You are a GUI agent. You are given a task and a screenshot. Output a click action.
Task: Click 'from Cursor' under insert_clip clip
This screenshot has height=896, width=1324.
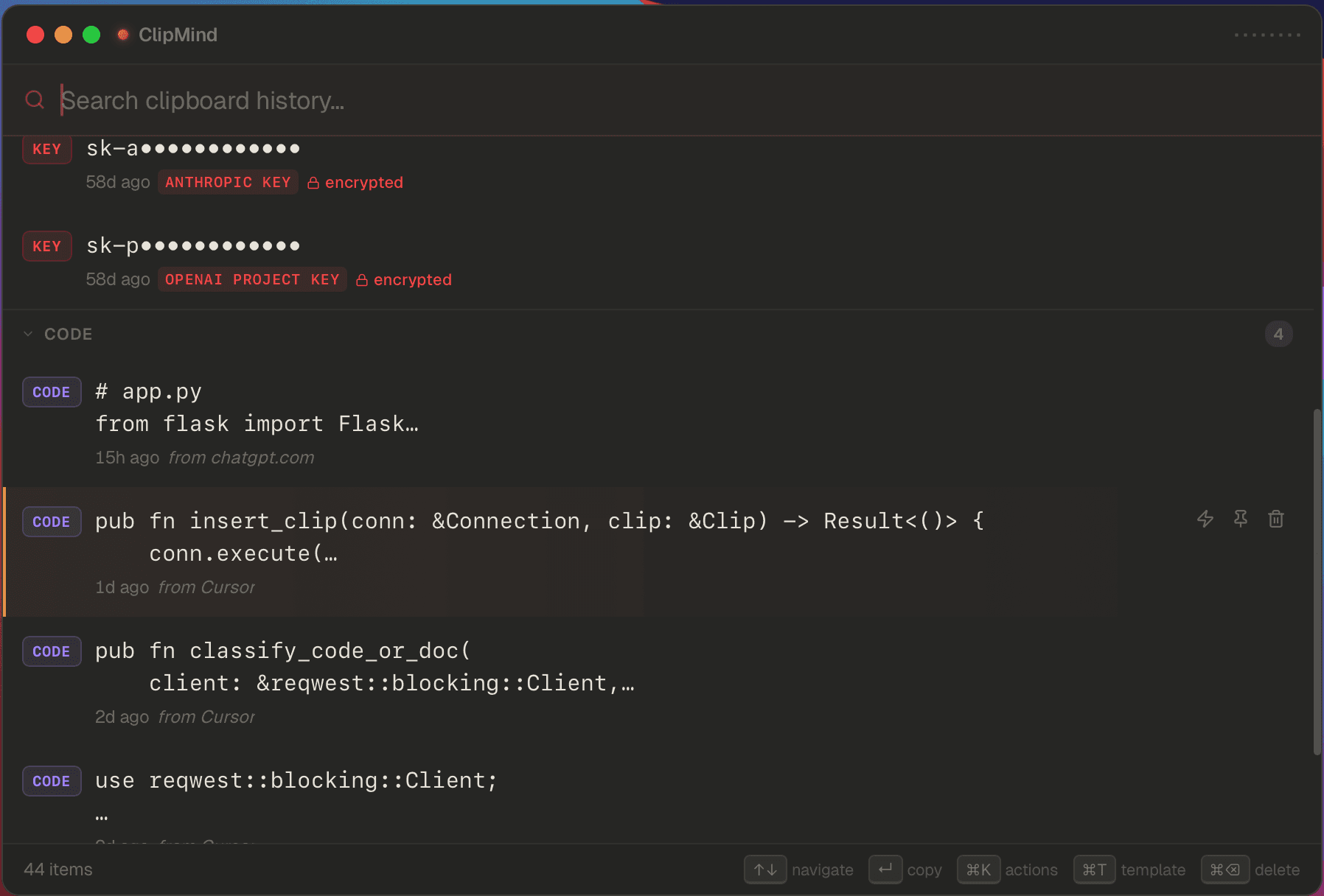pyautogui.click(x=206, y=587)
